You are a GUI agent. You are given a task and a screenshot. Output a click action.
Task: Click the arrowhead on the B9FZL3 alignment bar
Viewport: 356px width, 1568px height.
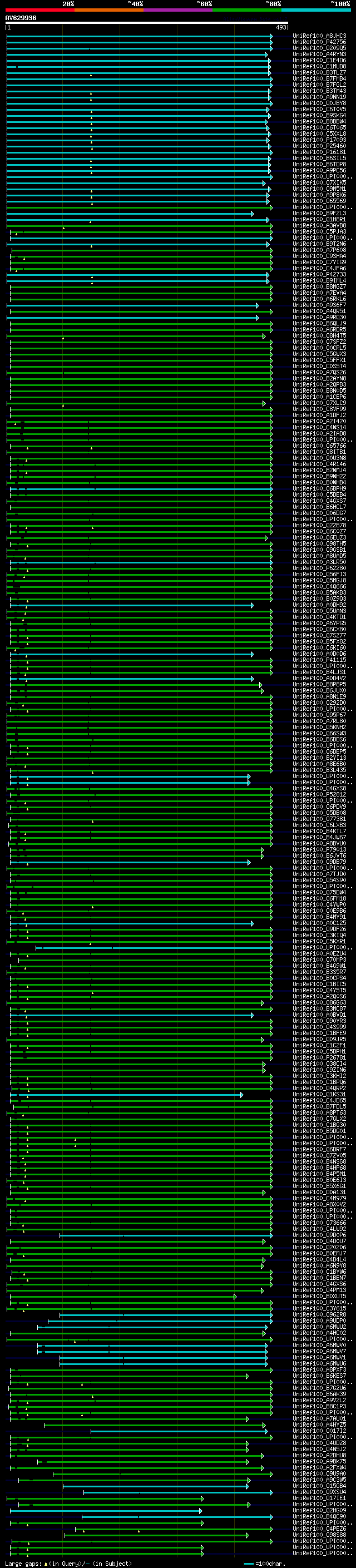(x=252, y=214)
